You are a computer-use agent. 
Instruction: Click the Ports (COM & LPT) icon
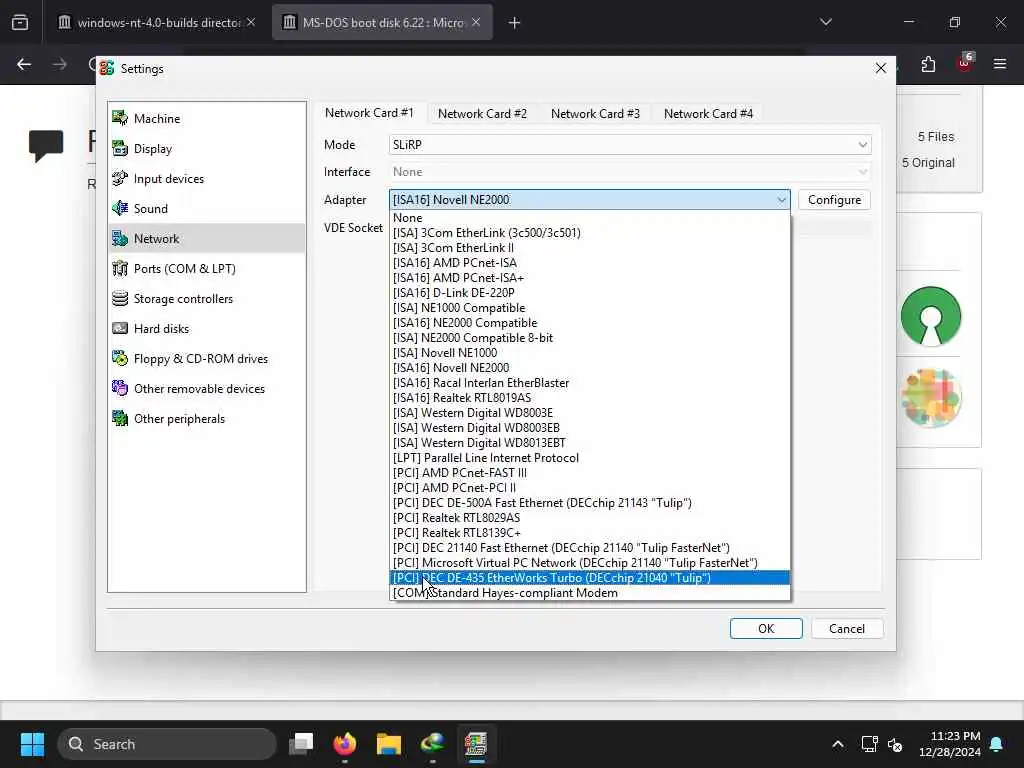tap(120, 268)
